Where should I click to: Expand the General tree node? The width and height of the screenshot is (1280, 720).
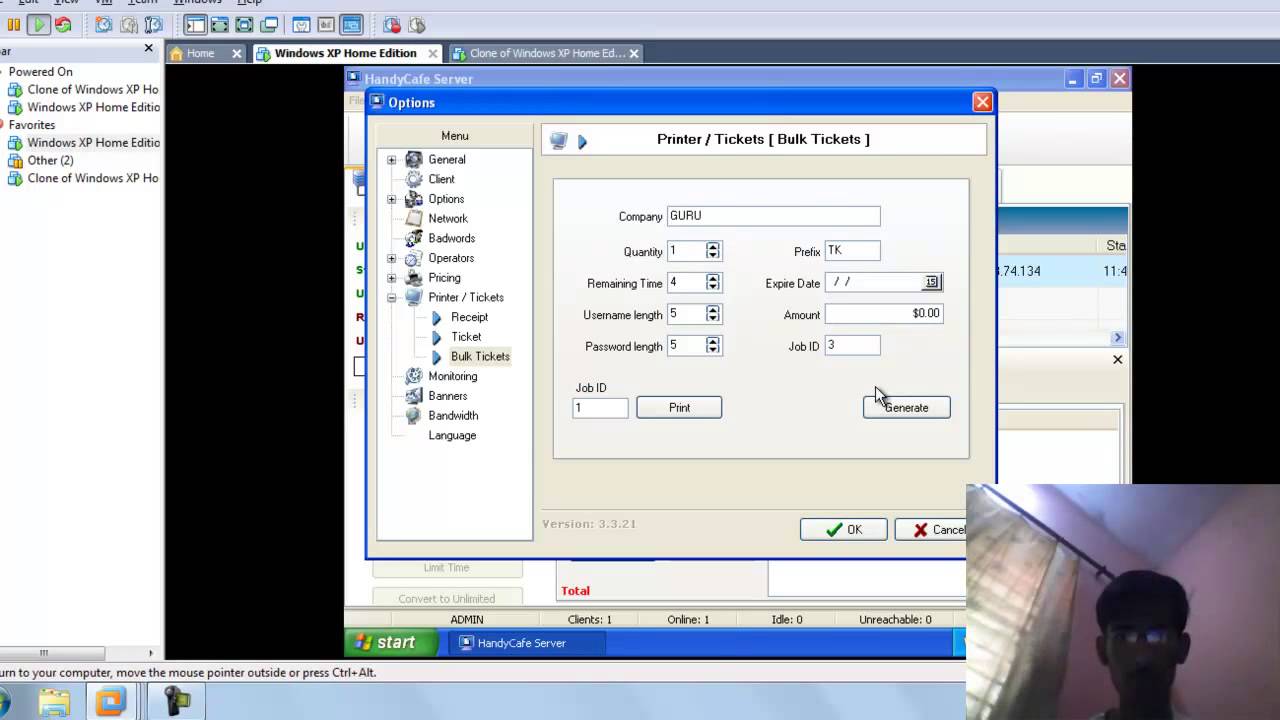click(x=392, y=160)
